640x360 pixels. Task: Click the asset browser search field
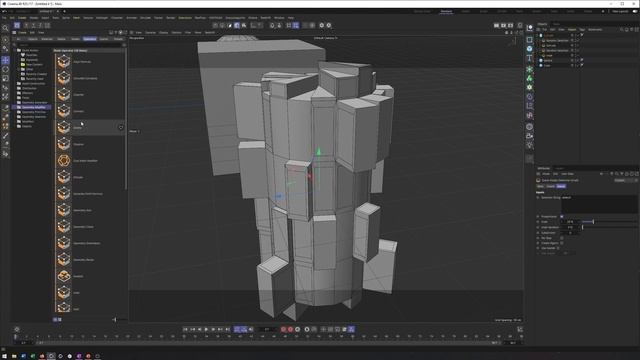click(x=69, y=44)
